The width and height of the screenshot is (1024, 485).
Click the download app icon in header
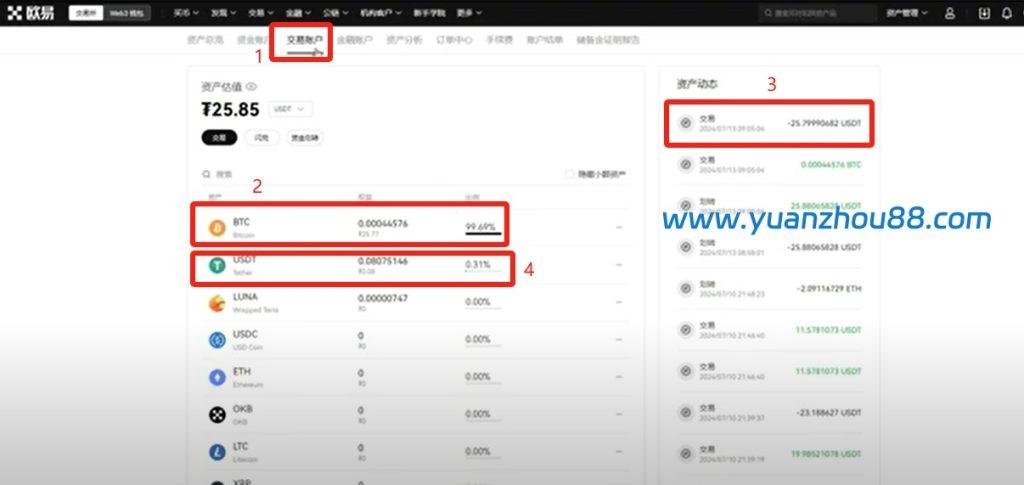tap(983, 13)
